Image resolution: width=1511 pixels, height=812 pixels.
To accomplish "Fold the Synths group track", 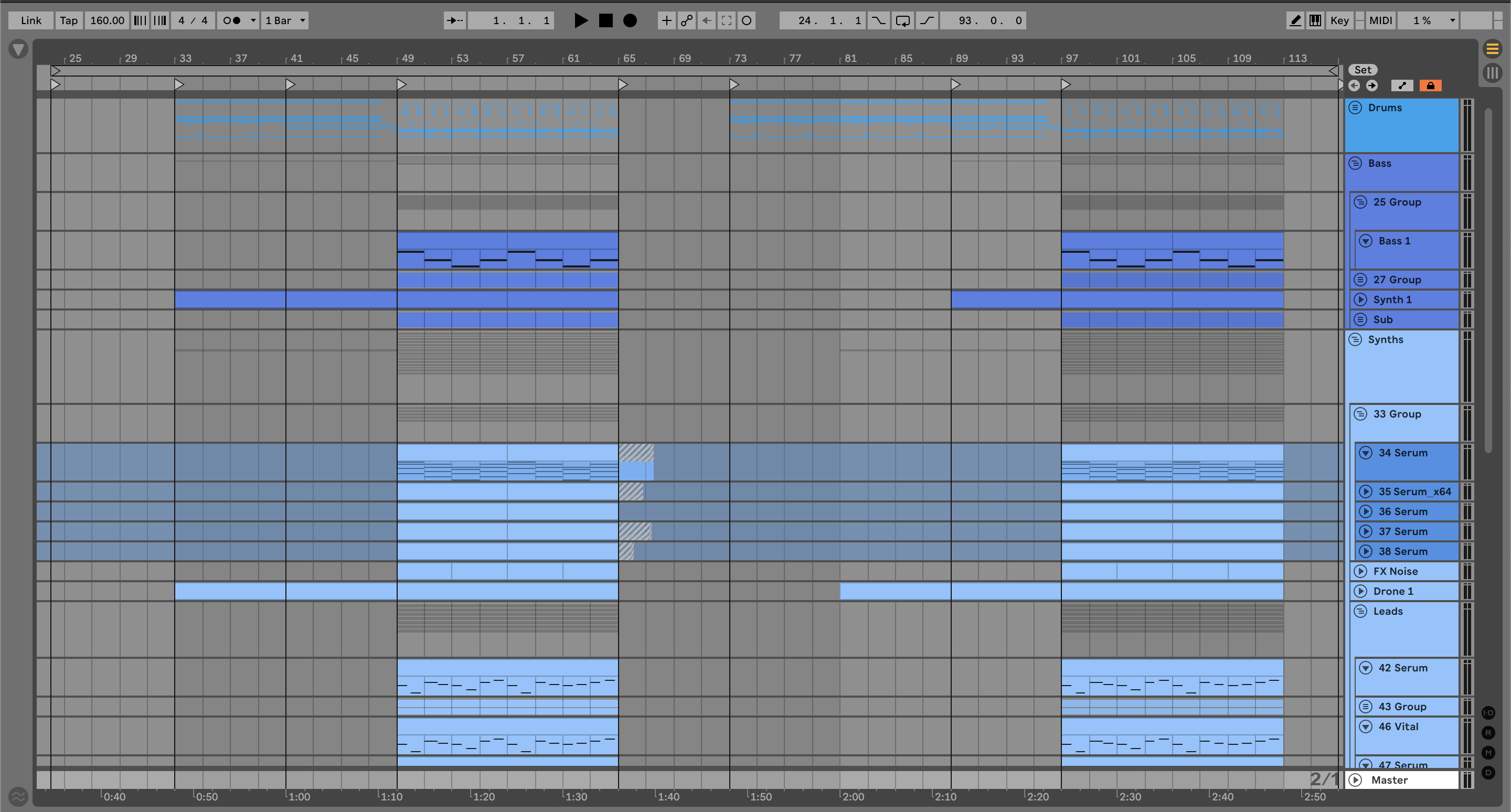I will click(x=1355, y=339).
